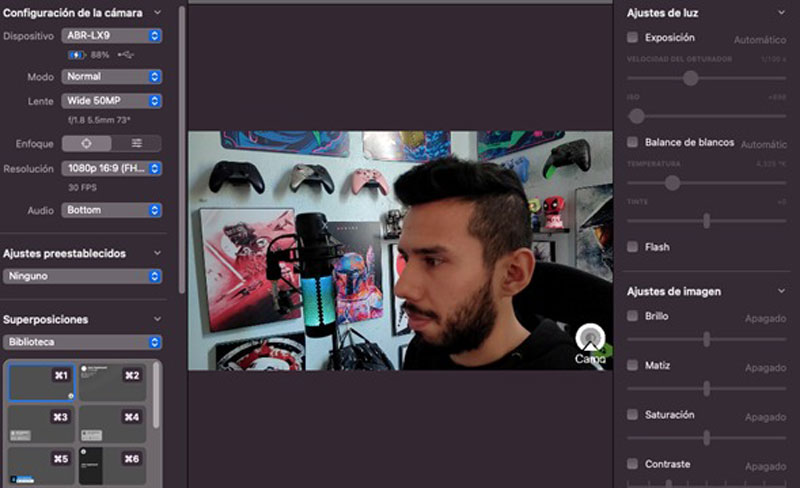Enable the Flash checkbox
The image size is (800, 488).
632,247
